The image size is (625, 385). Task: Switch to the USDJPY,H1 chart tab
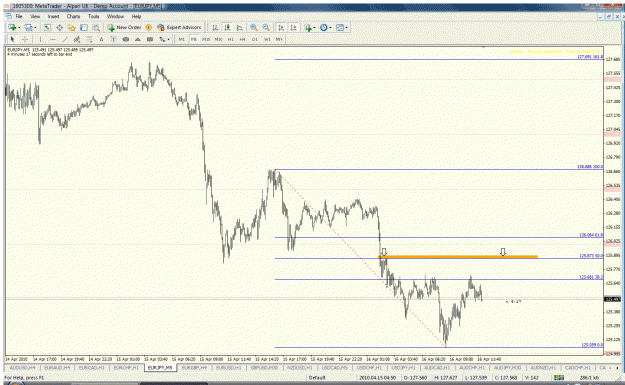click(x=403, y=367)
